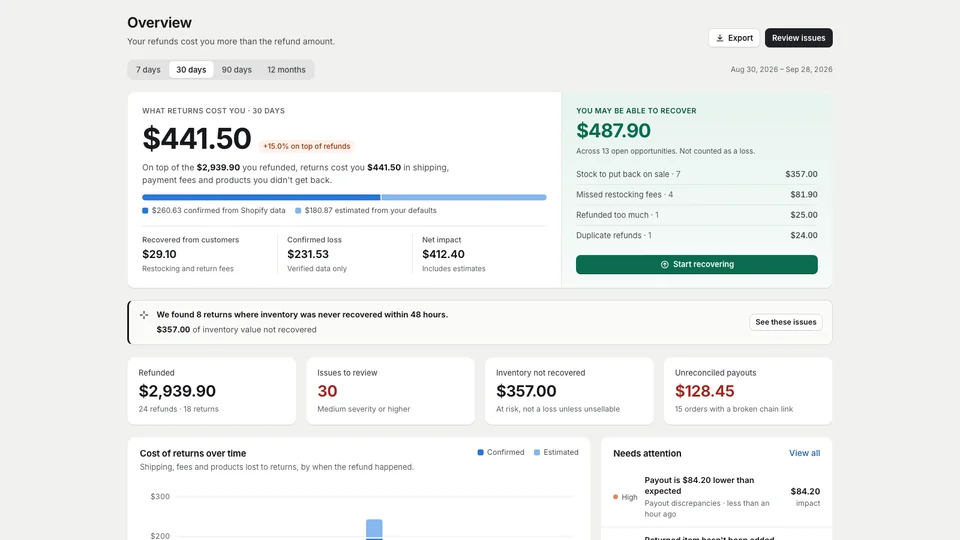Click See these issues button

pos(786,322)
